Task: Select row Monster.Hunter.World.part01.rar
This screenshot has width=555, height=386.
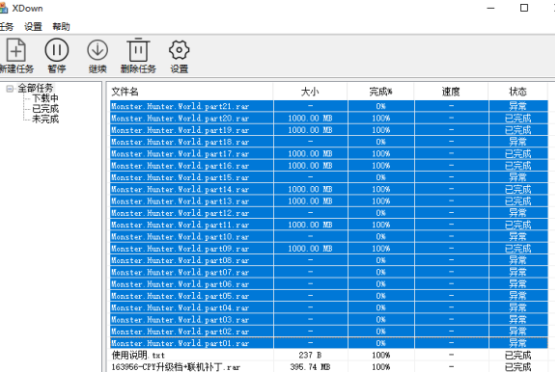Action: click(x=329, y=343)
